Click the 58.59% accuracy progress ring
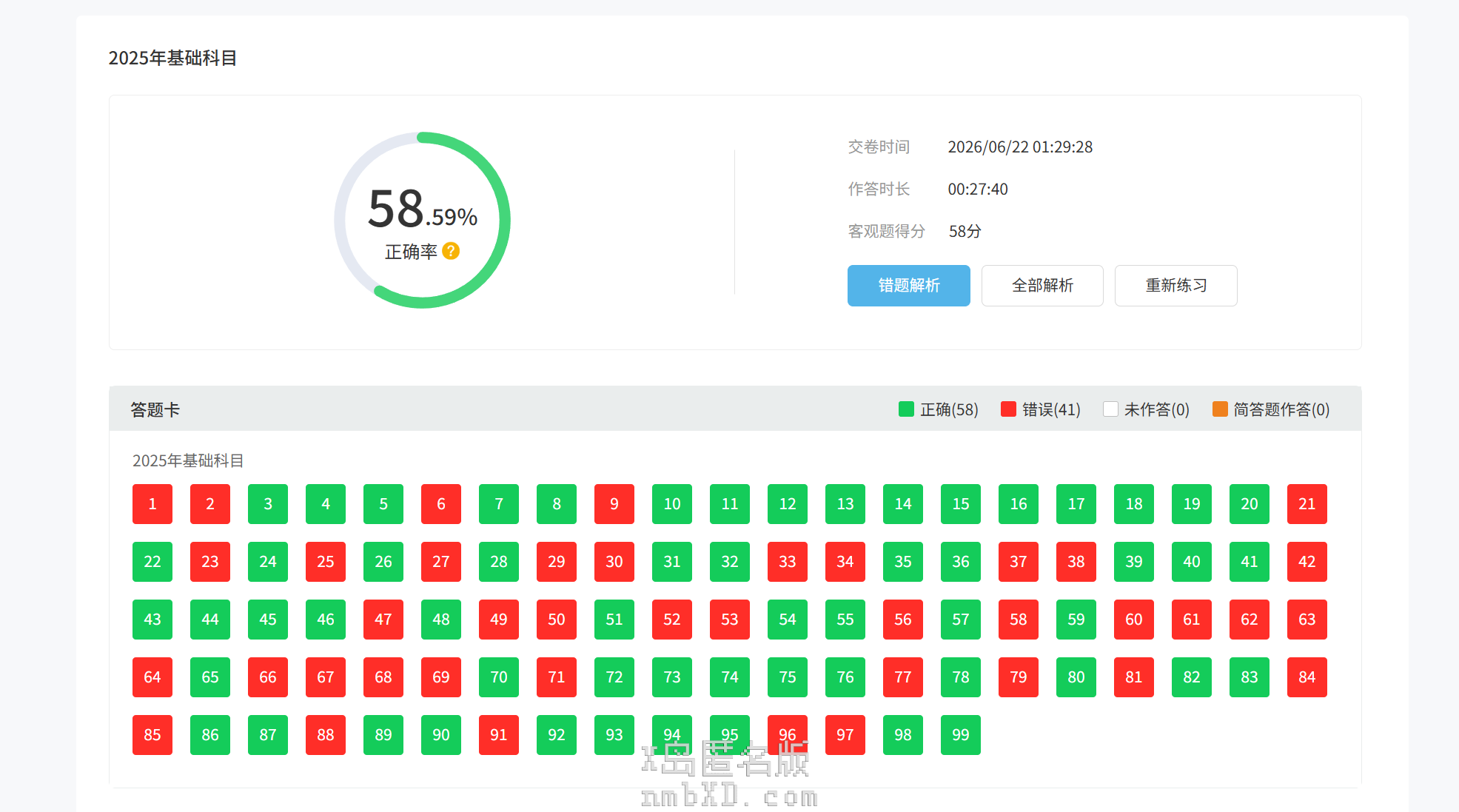1459x812 pixels. tap(422, 220)
